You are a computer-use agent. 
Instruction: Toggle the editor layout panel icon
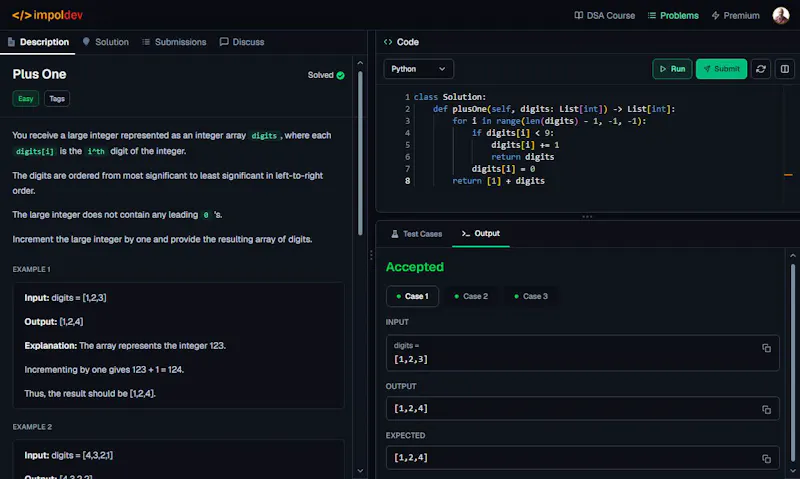click(785, 69)
